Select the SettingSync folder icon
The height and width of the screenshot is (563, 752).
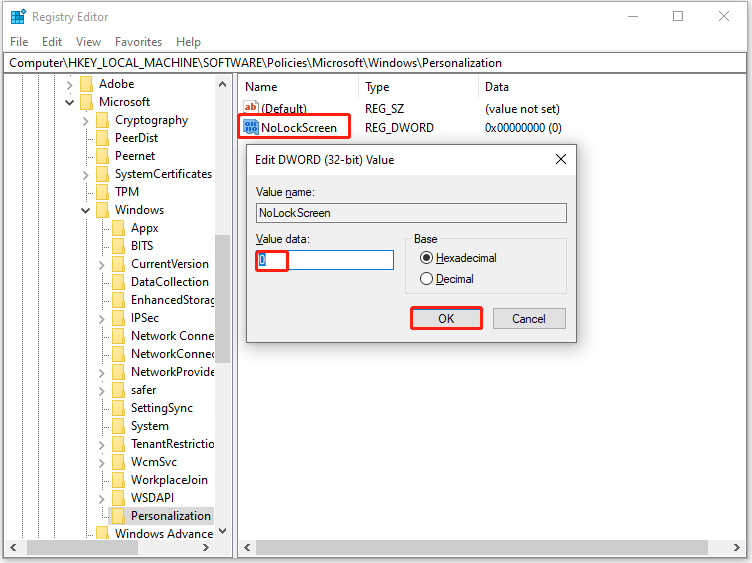pos(118,408)
